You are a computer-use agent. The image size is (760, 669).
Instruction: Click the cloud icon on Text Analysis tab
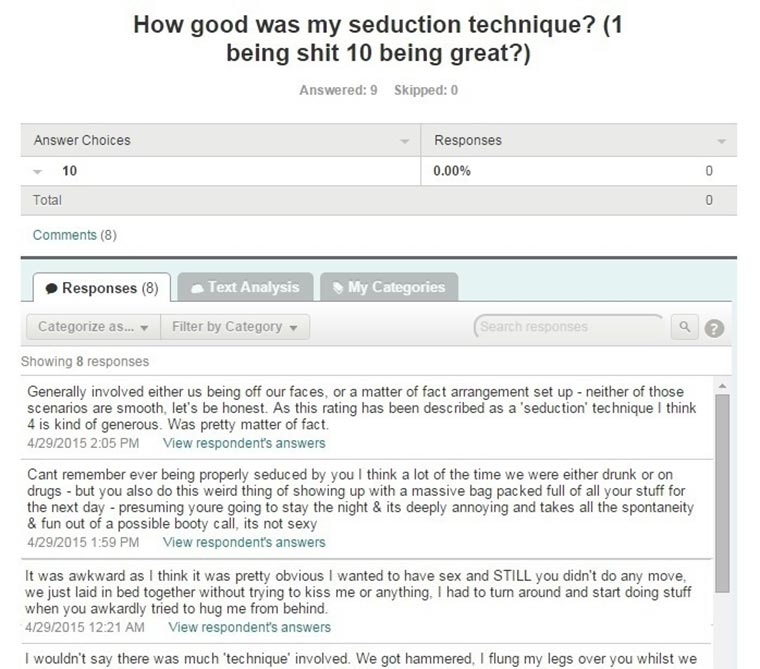[197, 288]
